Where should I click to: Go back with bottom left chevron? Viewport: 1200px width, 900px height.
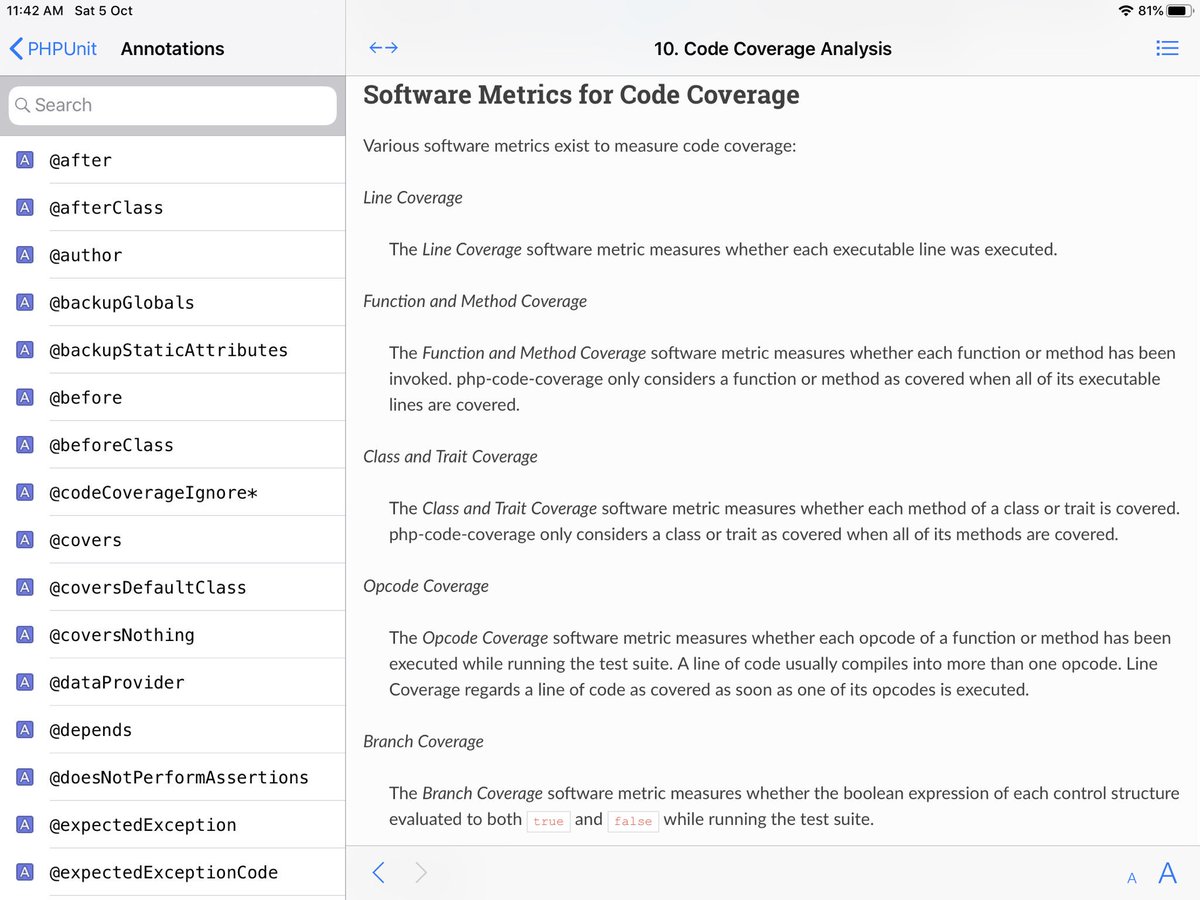click(378, 873)
